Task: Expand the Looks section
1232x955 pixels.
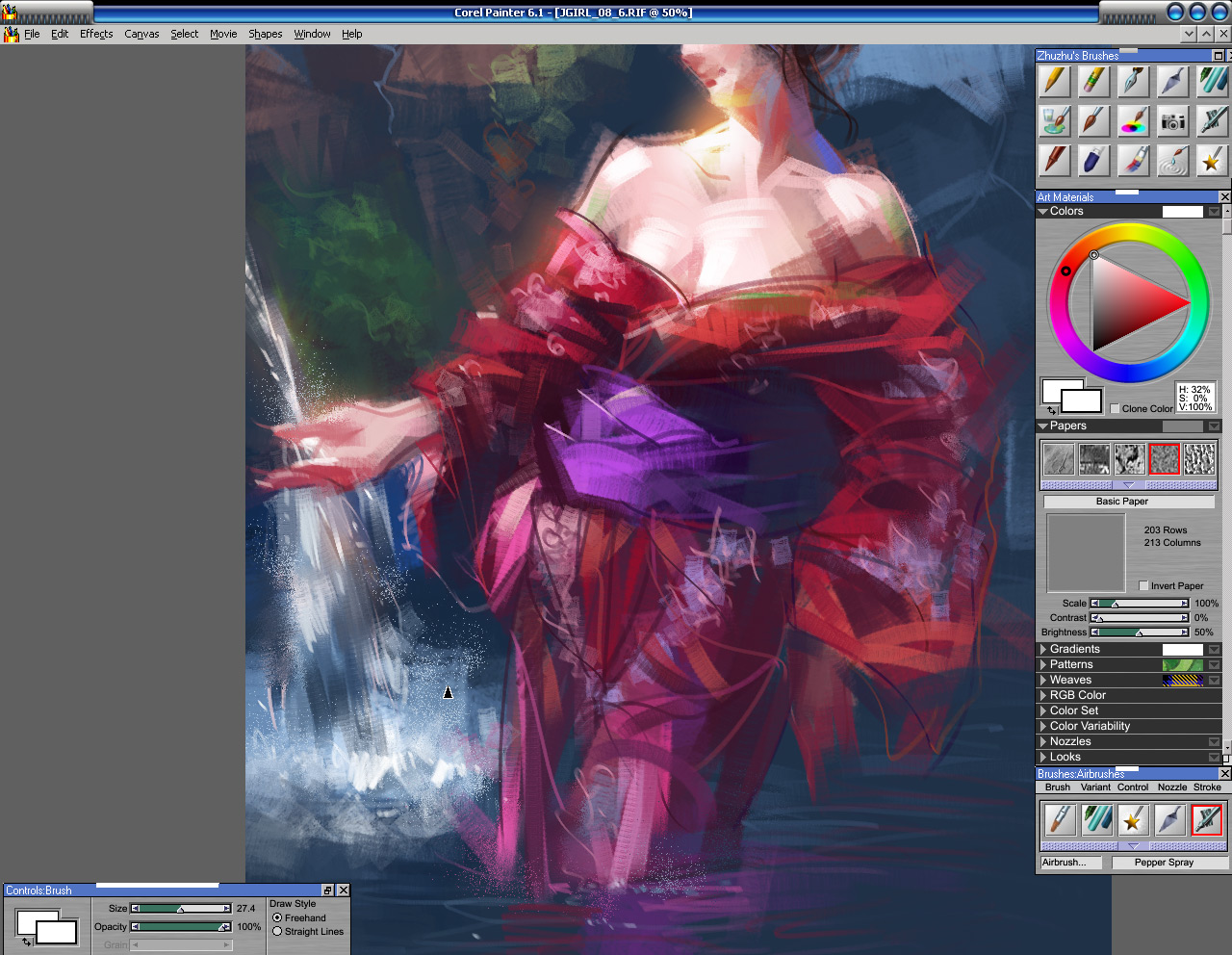Action: (1043, 758)
